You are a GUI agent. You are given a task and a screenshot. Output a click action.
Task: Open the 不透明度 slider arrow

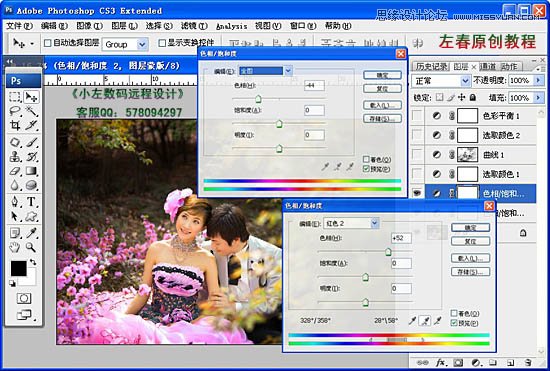coord(538,81)
